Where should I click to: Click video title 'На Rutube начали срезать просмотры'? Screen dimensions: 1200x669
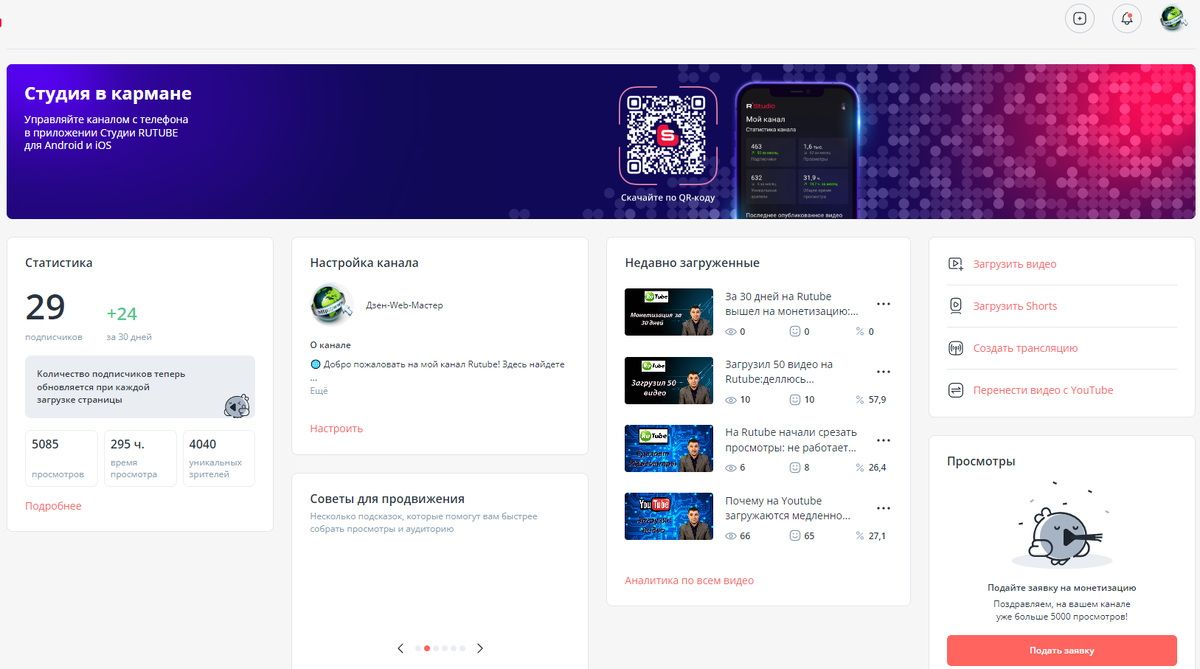pos(791,440)
